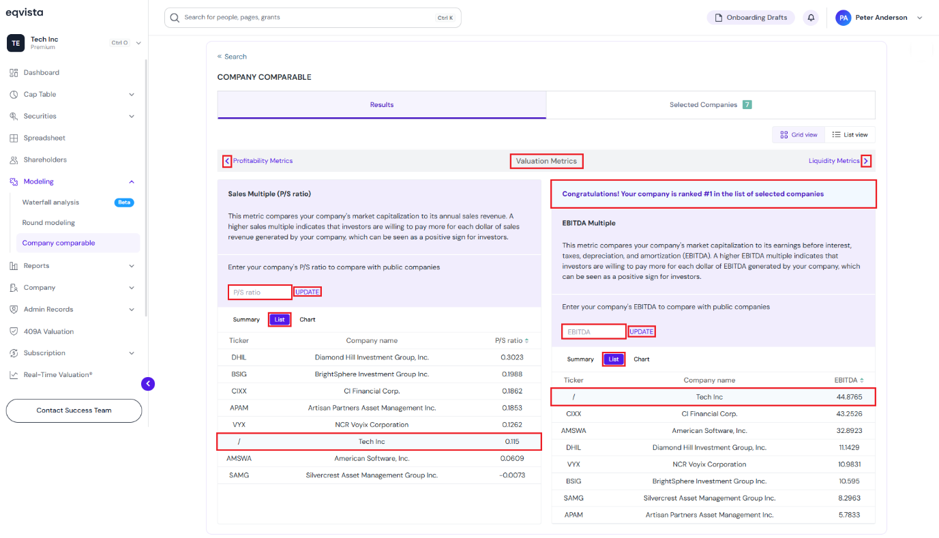Click the Spreadsheet grid icon
Viewport: 939px width, 538px height.
pos(14,138)
